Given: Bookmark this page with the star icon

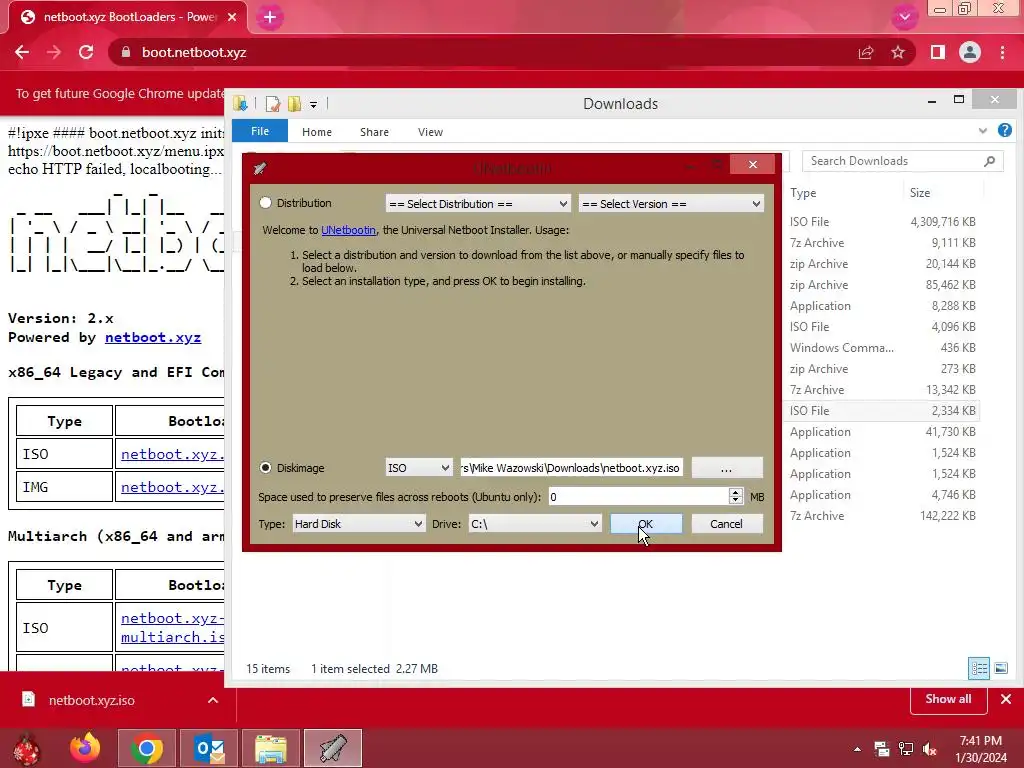Looking at the screenshot, I should (x=898, y=52).
